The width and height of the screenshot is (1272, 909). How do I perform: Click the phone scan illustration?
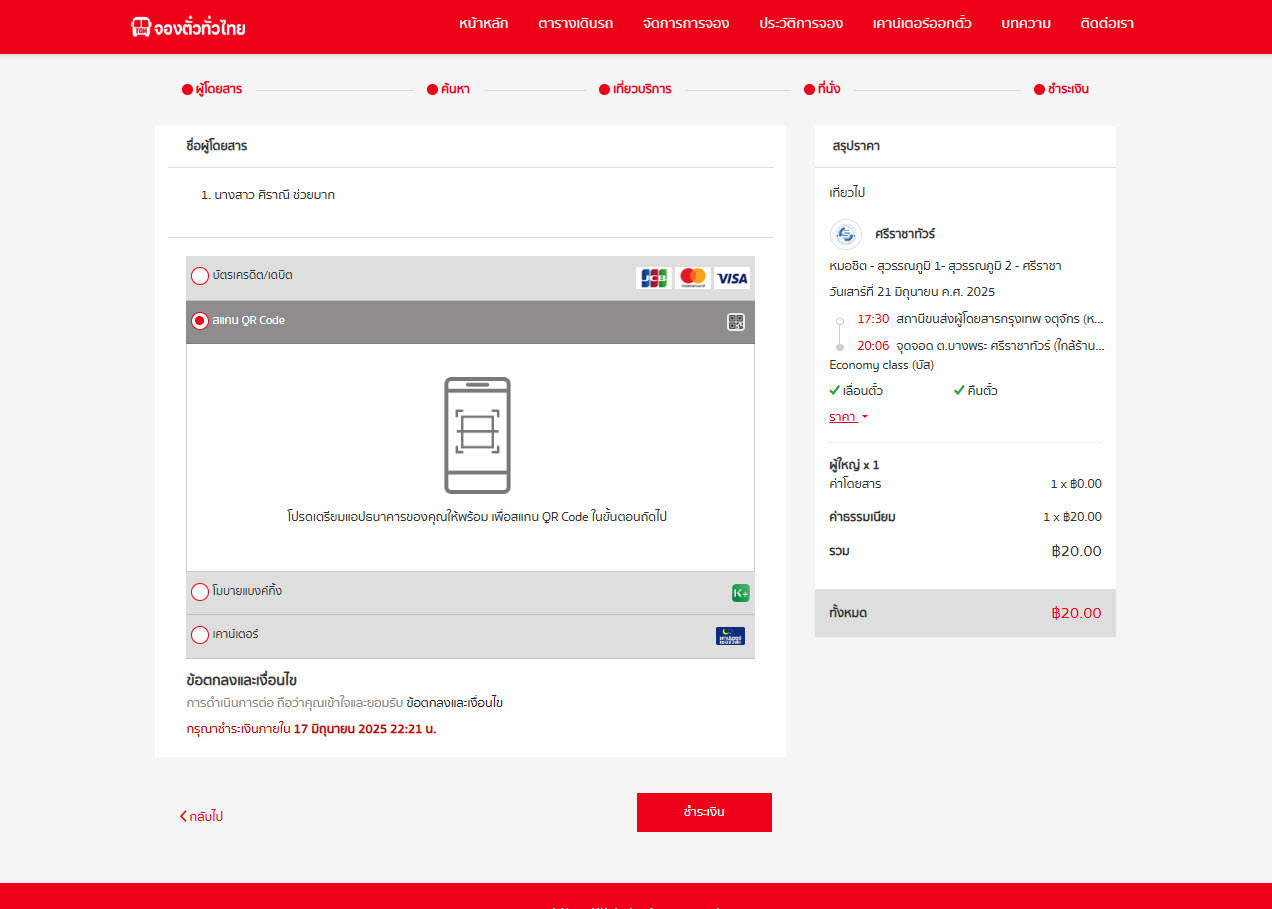pos(477,435)
